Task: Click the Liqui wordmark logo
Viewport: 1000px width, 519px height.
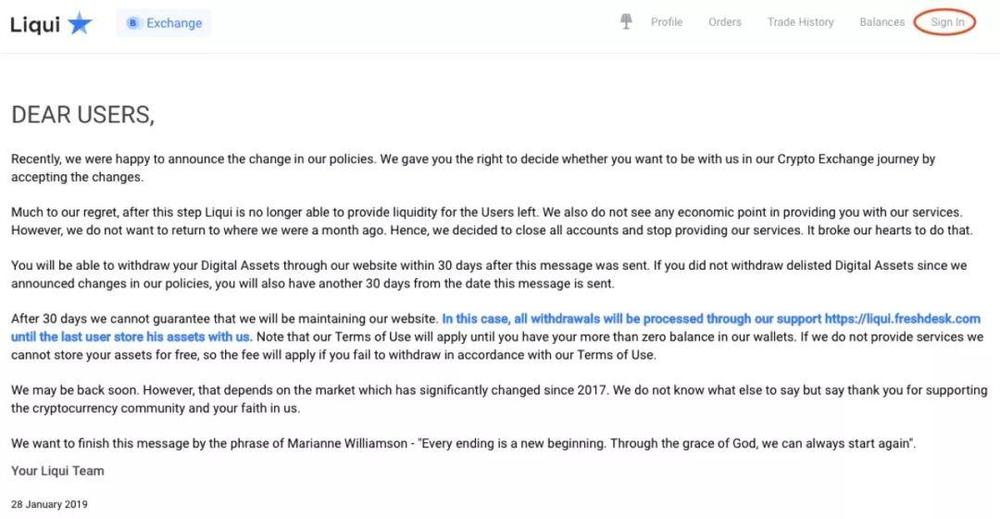Action: (x=35, y=24)
